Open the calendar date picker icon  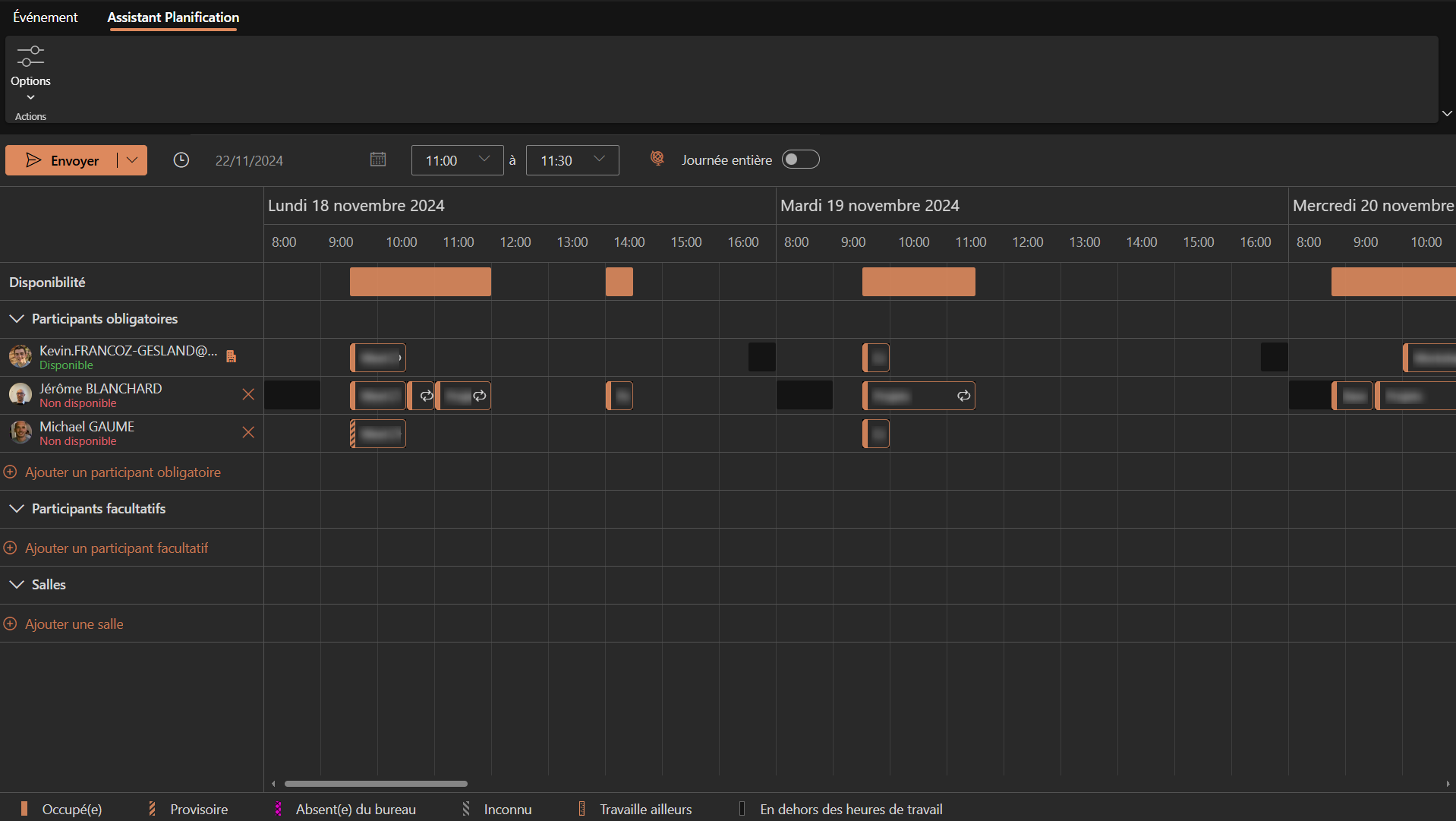click(x=378, y=159)
